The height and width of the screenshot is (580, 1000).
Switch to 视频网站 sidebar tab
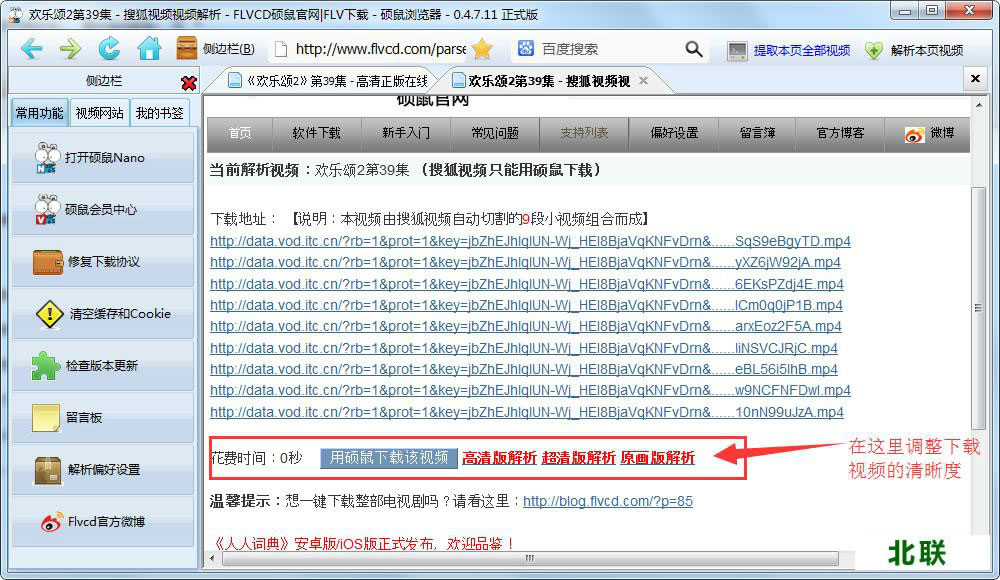99,113
